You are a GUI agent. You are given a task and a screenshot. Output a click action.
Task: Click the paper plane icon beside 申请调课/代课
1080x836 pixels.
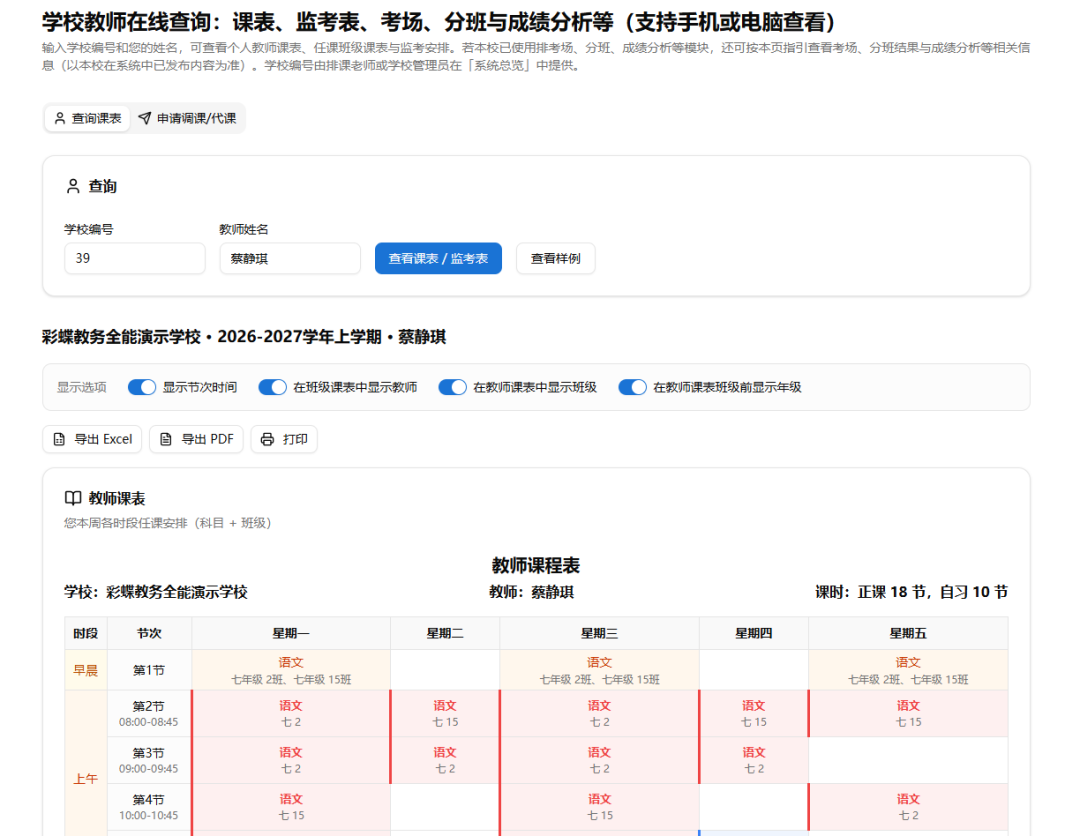(145, 118)
